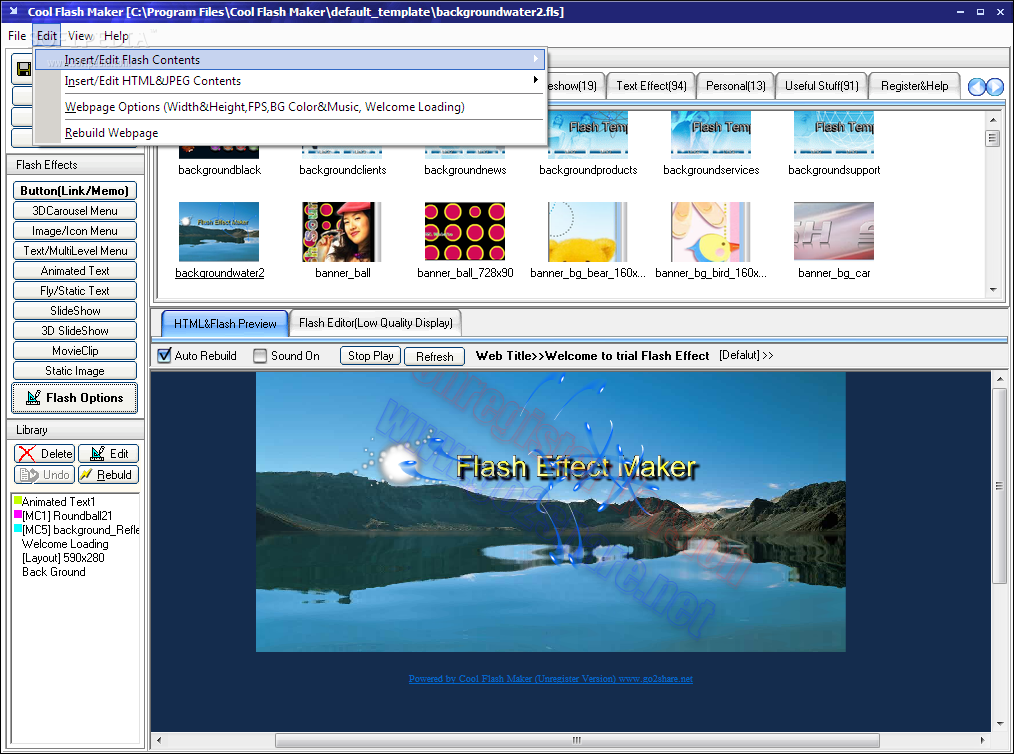
Task: Click the library Undo button
Action: pyautogui.click(x=45, y=475)
